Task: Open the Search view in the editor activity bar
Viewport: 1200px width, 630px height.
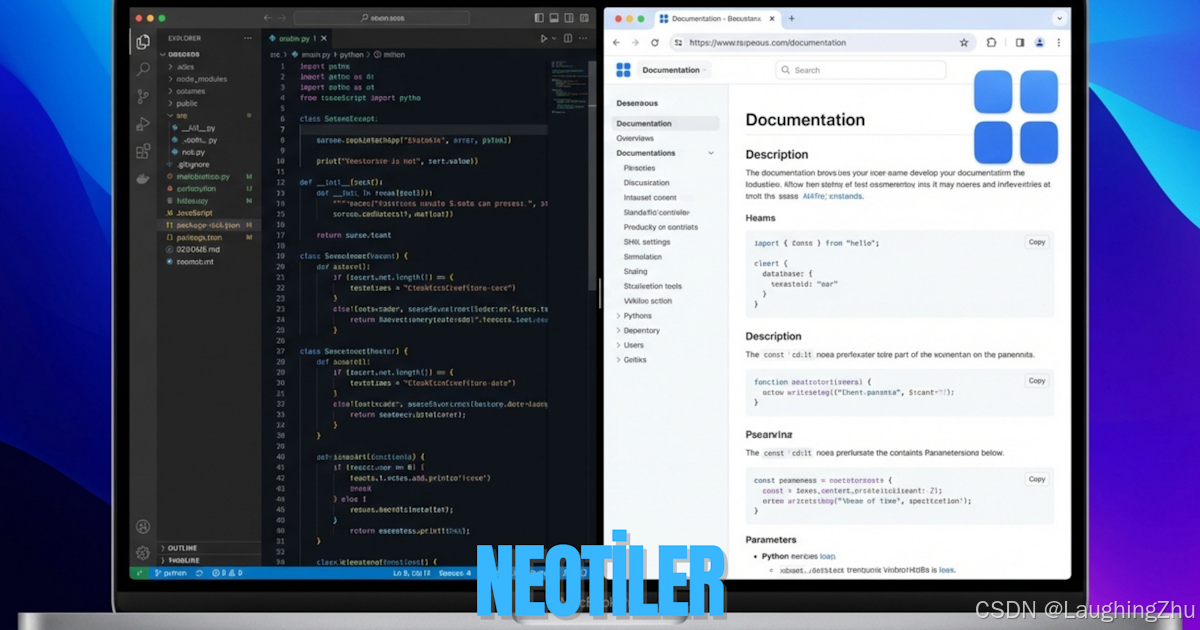Action: pos(143,69)
